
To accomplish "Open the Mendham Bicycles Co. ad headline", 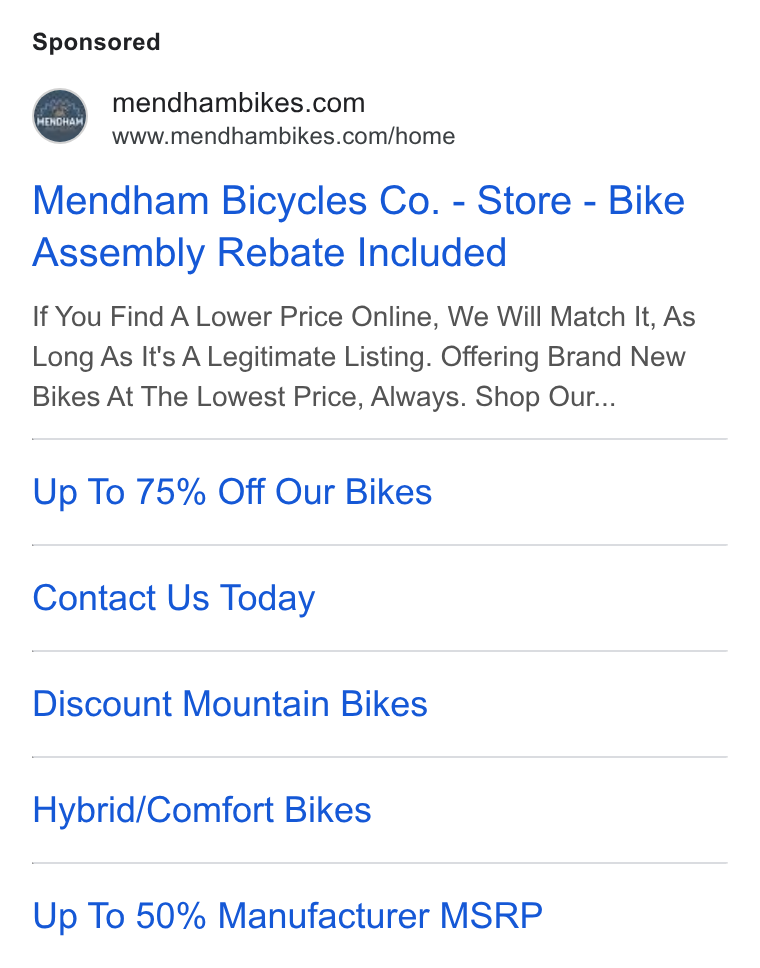I will (x=359, y=226).
